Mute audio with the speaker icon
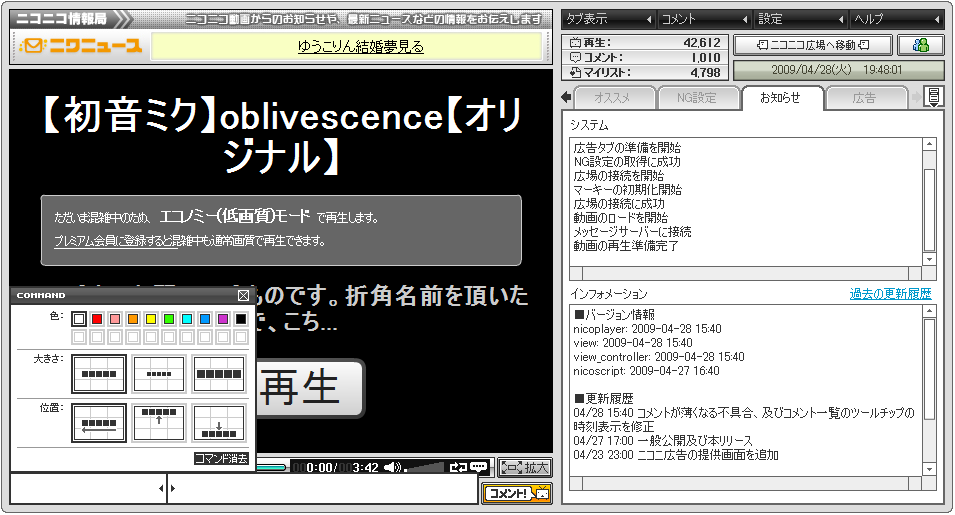This screenshot has height=515, width=955. point(393,468)
